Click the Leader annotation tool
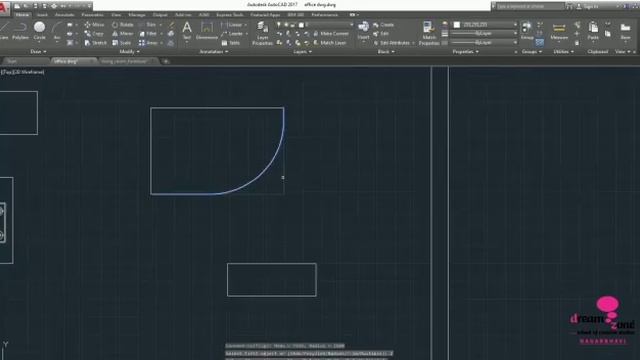This screenshot has height=360, width=640. point(232,34)
